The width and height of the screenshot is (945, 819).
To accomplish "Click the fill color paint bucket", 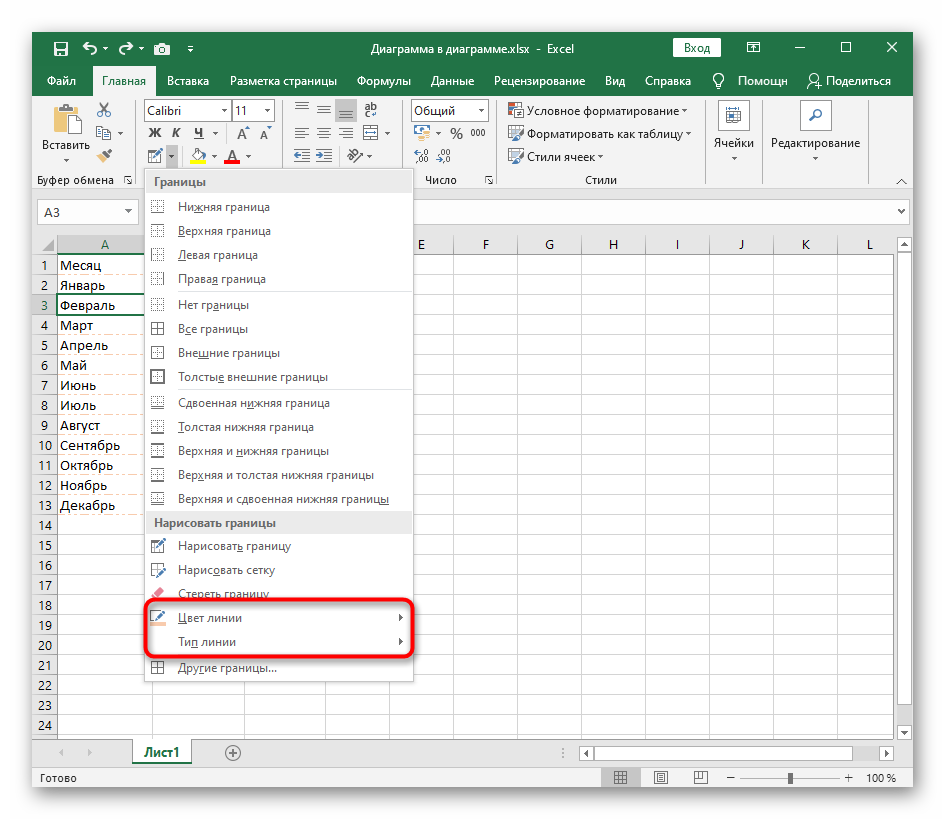I will (197, 156).
